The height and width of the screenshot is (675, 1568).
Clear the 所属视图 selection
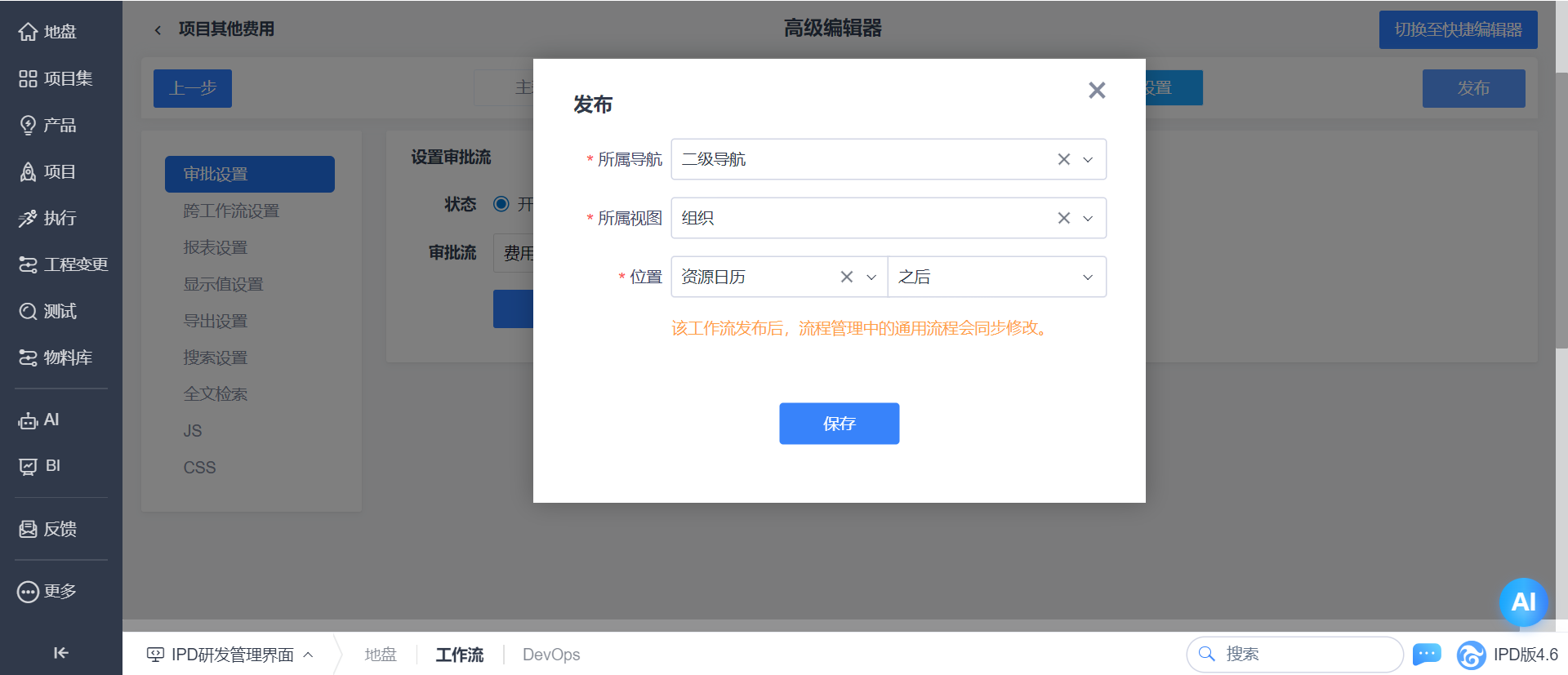point(1063,218)
